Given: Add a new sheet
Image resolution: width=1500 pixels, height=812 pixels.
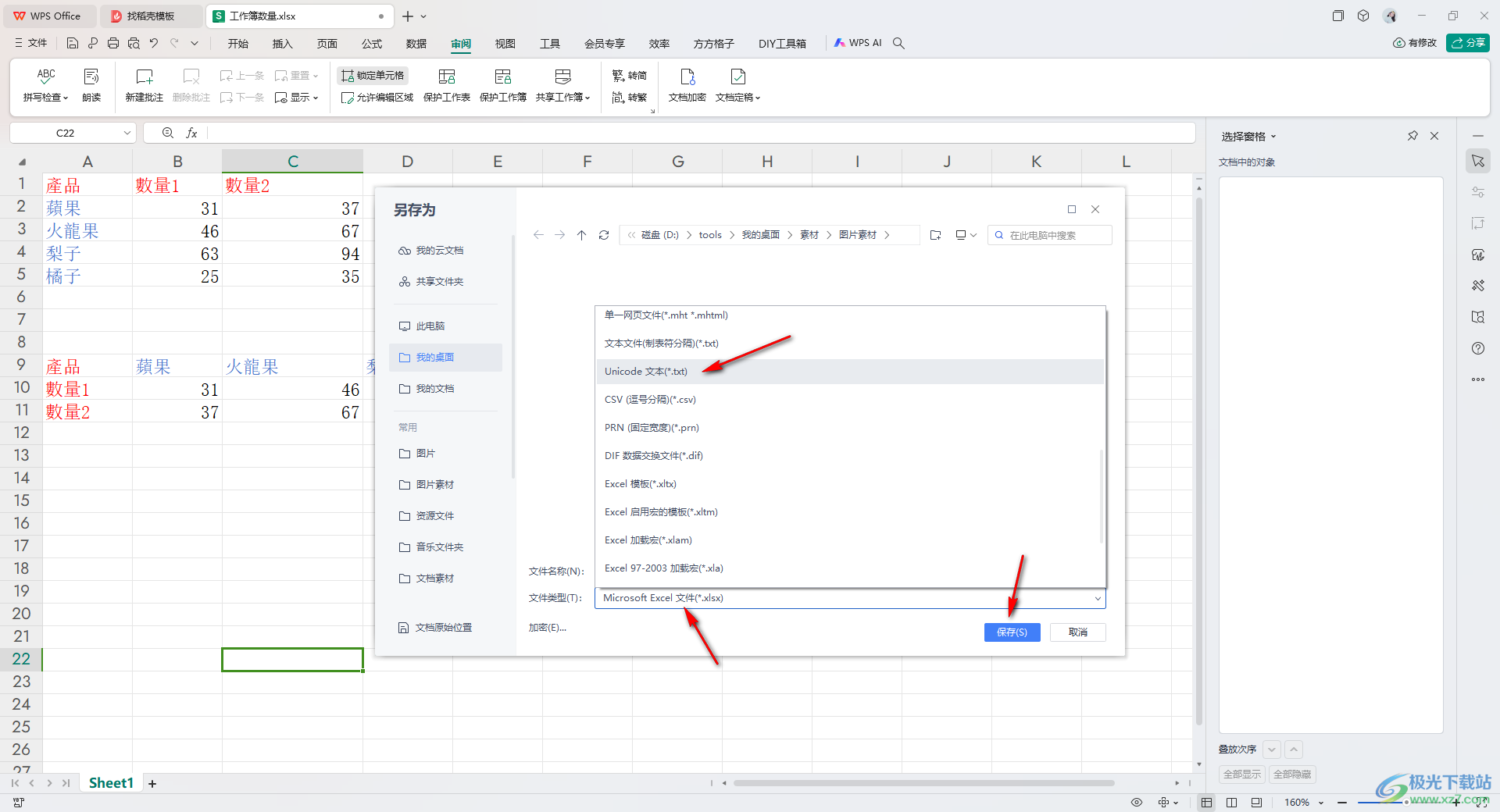Looking at the screenshot, I should [152, 784].
